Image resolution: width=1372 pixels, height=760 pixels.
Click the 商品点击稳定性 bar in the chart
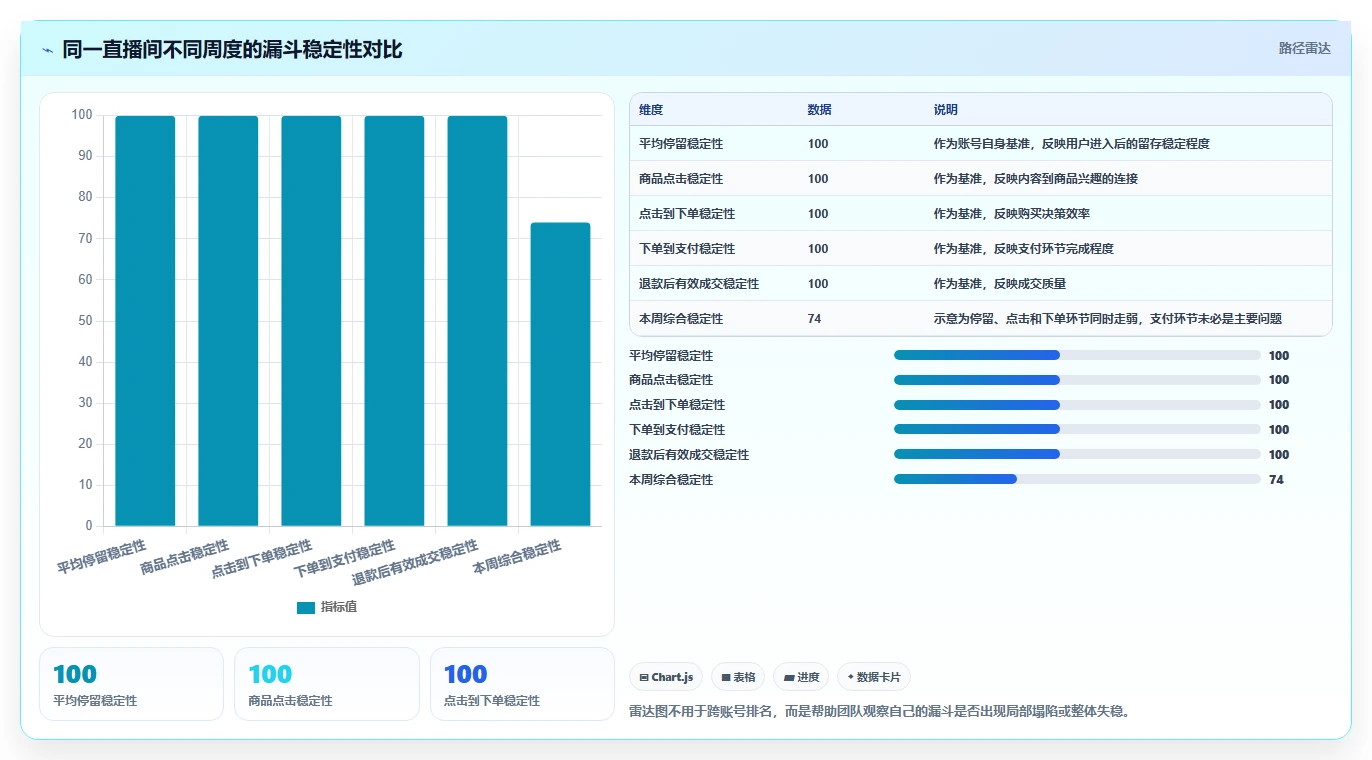click(228, 321)
